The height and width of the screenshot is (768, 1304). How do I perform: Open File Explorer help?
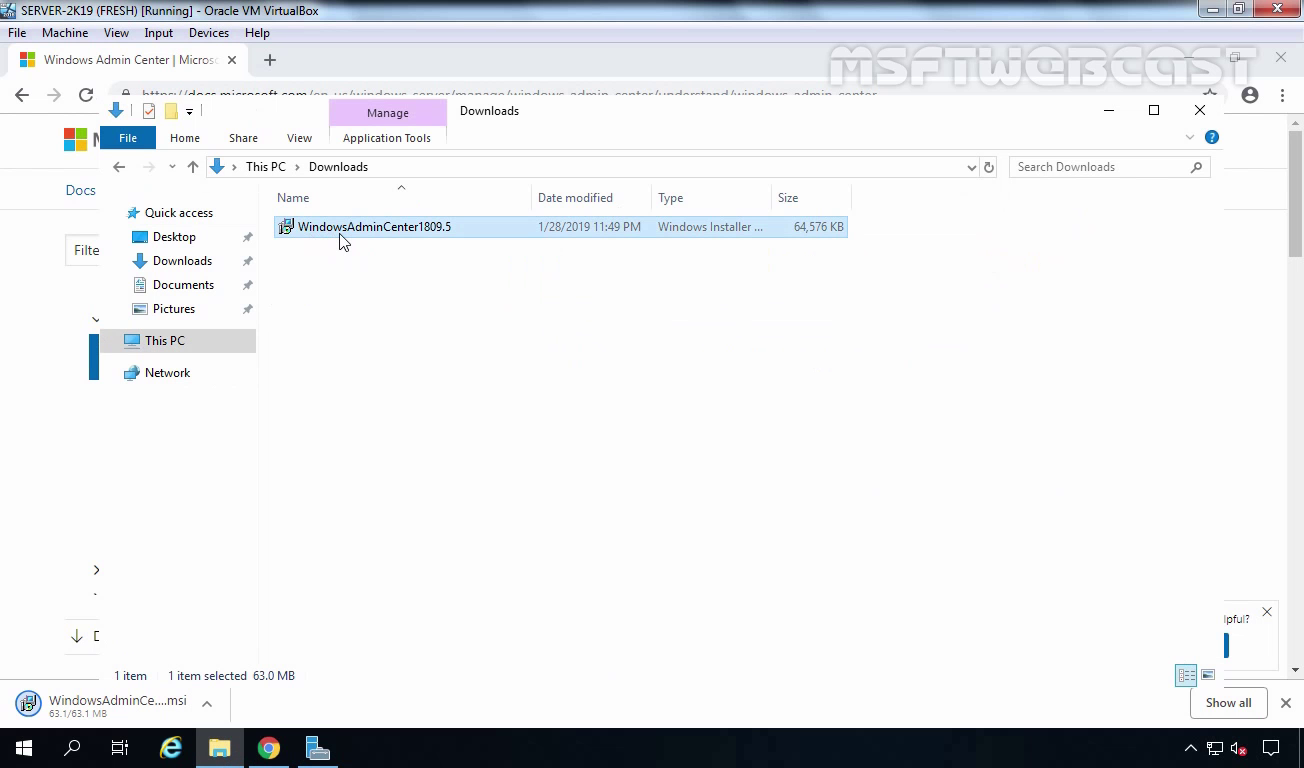1212,137
